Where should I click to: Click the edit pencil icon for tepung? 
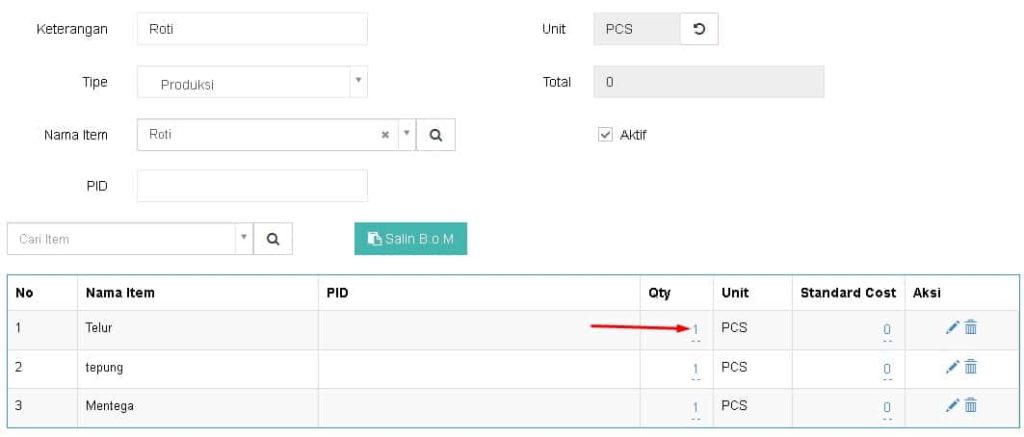(x=952, y=367)
